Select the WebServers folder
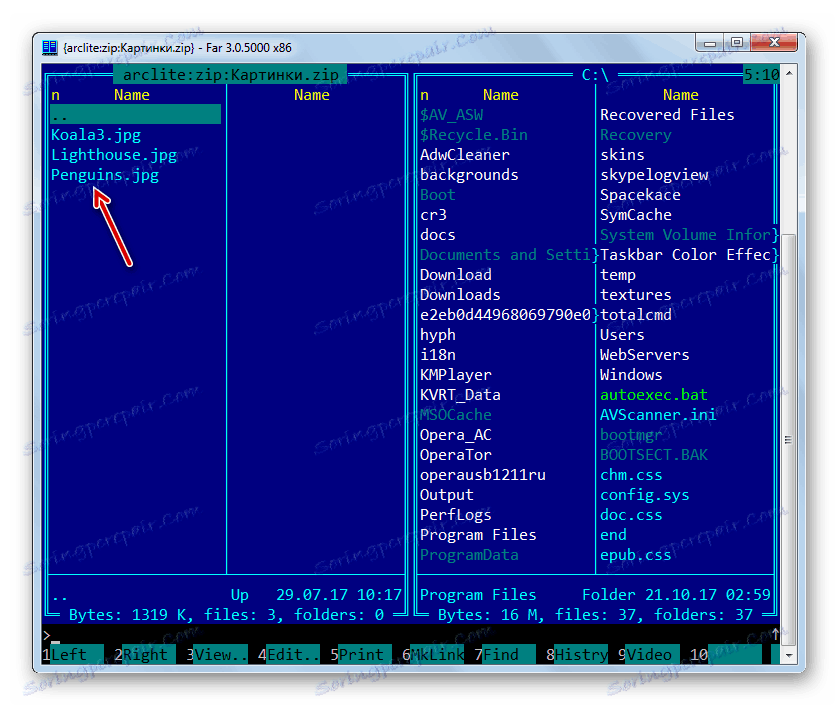 pyautogui.click(x=645, y=355)
